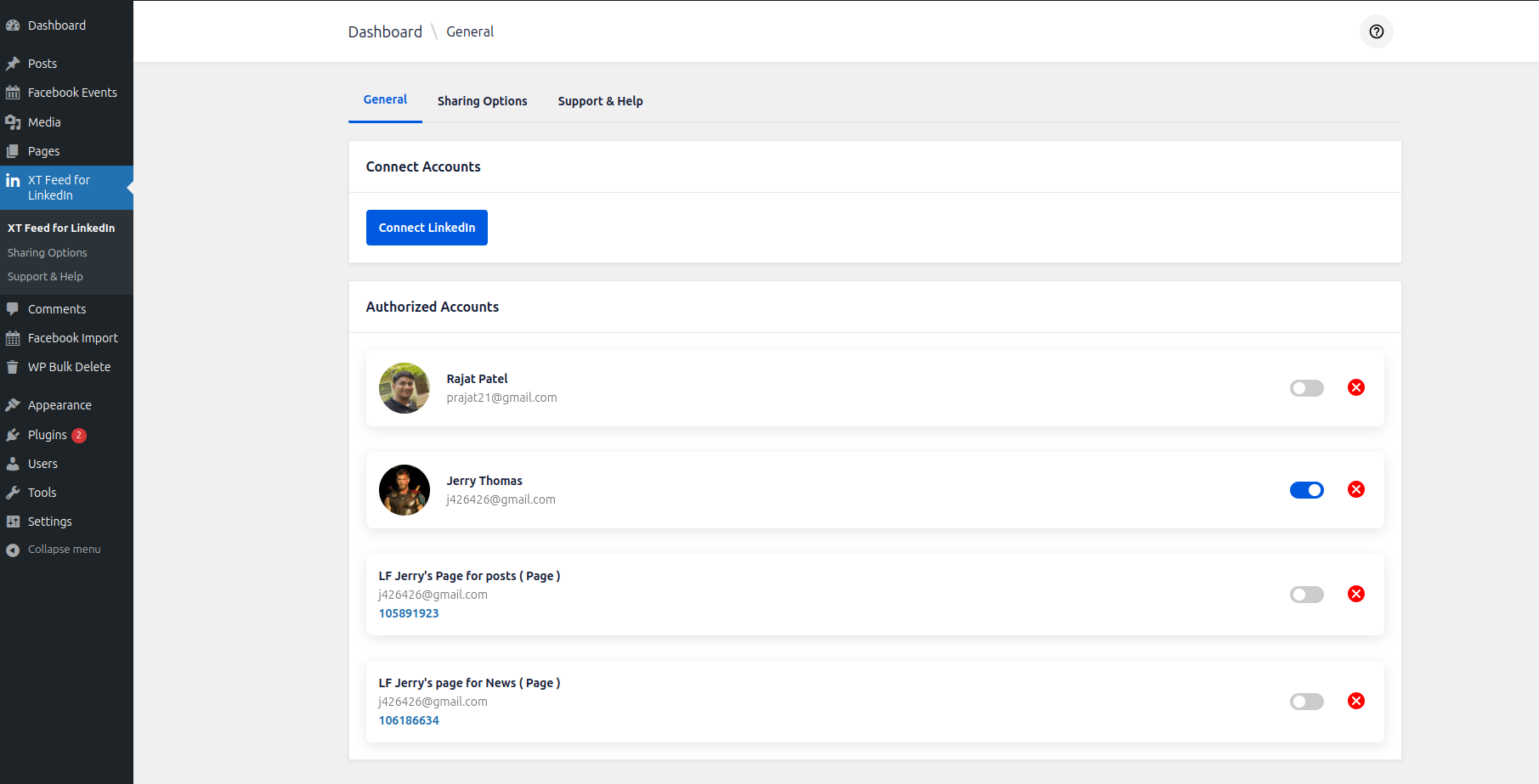The height and width of the screenshot is (784, 1539).
Task: Open Sharing Options in sidebar submenu
Action: point(48,253)
